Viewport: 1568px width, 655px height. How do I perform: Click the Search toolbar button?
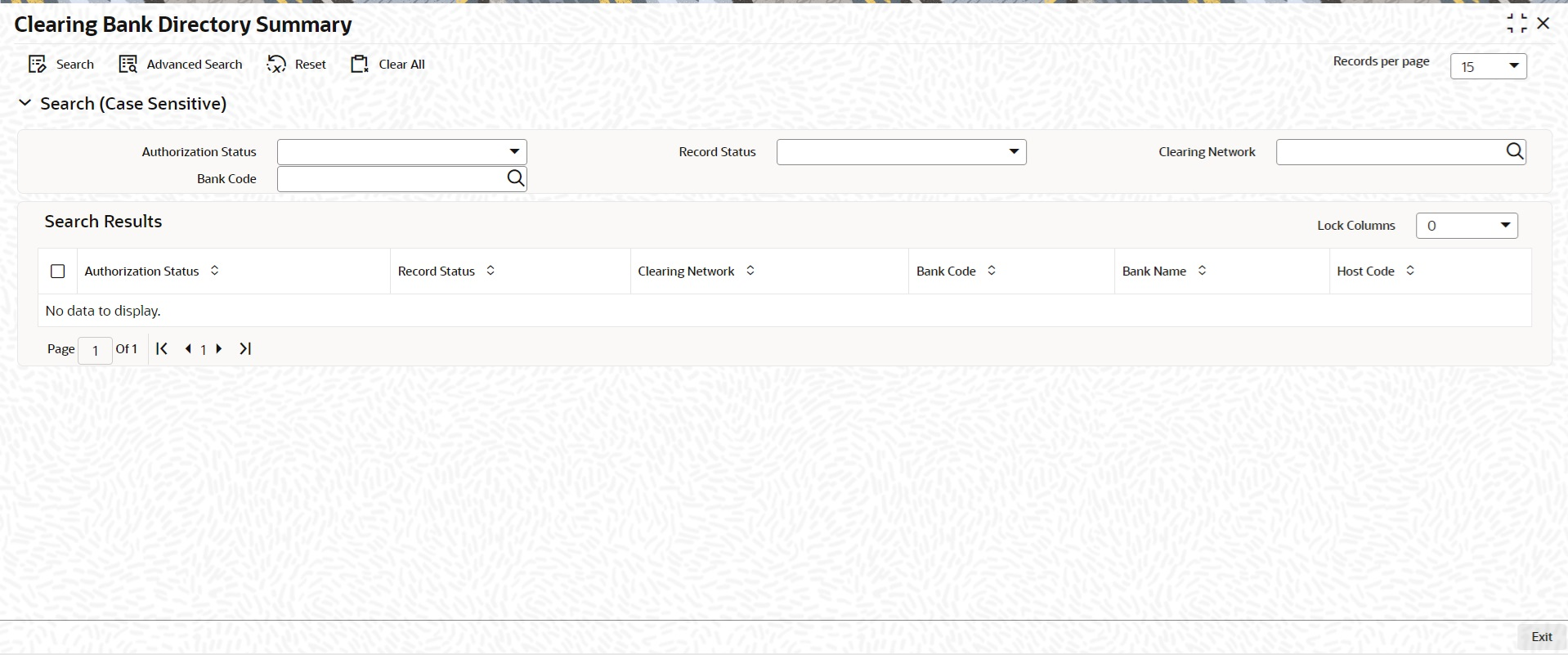pyautogui.click(x=61, y=65)
